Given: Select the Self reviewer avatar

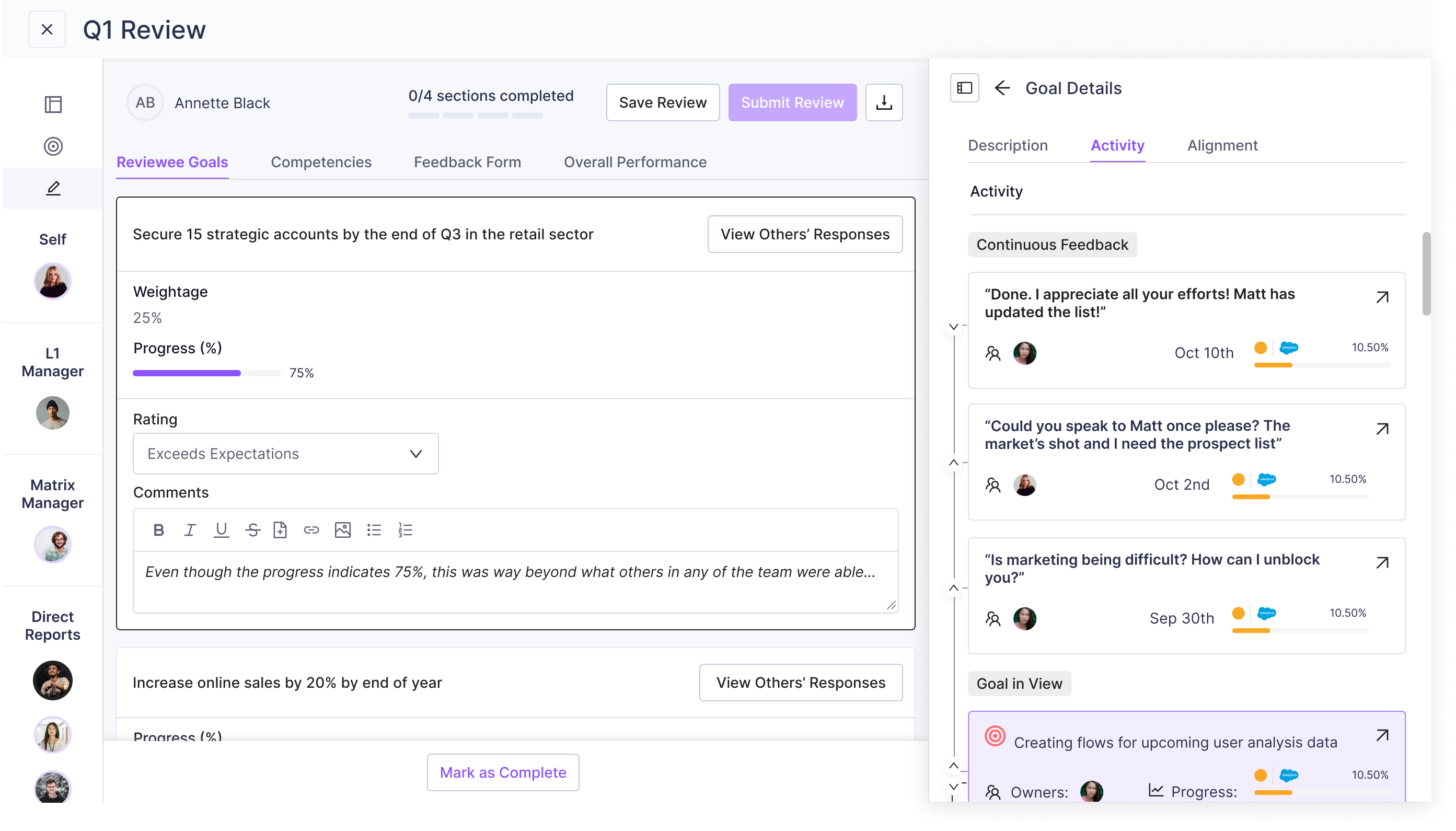Looking at the screenshot, I should tap(52, 281).
